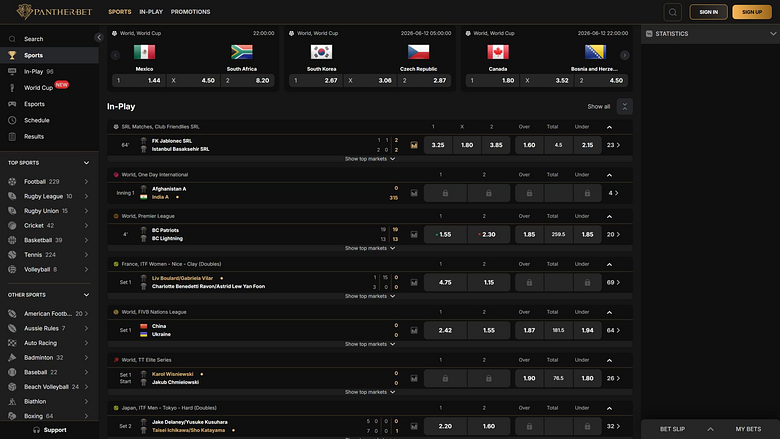Open the search magnifier in the header

point(673,12)
